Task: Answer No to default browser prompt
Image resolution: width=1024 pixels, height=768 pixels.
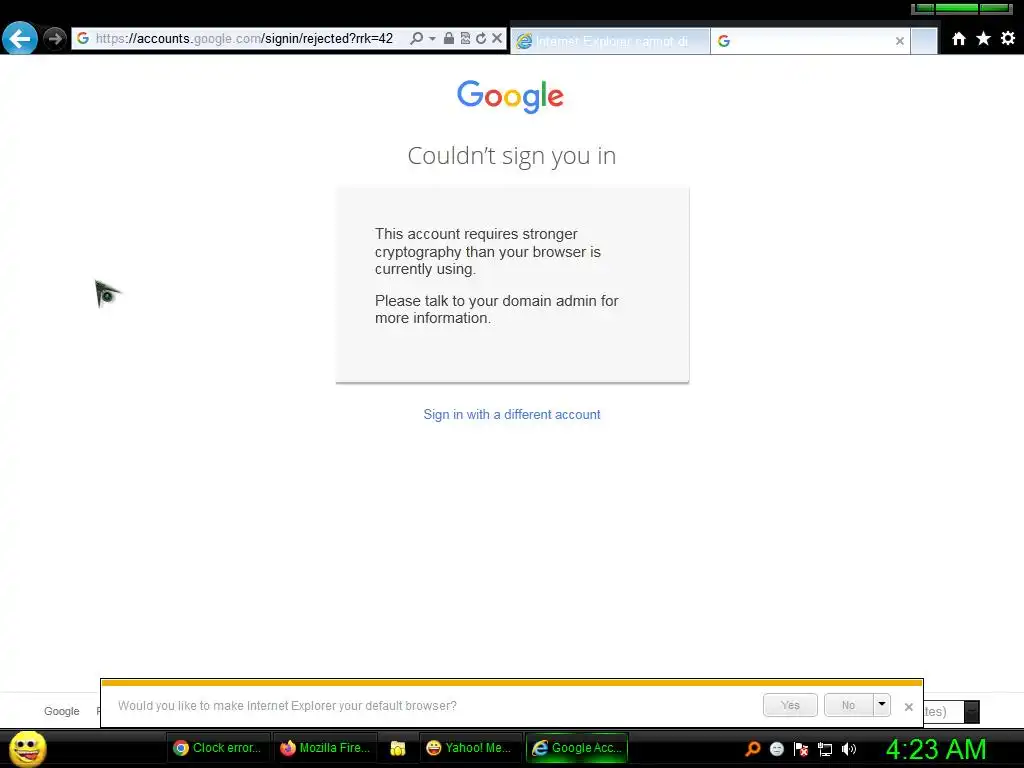Action: tap(848, 705)
